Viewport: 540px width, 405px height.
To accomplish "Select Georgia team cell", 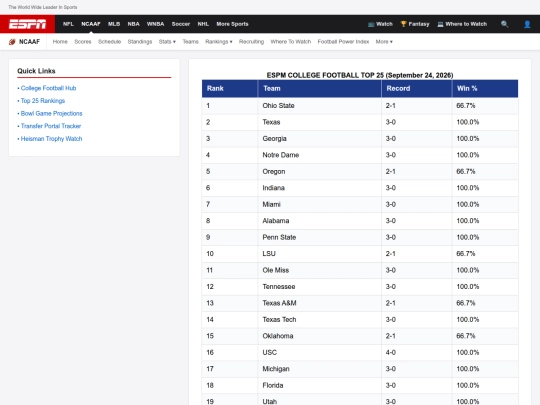I will click(x=319, y=139).
